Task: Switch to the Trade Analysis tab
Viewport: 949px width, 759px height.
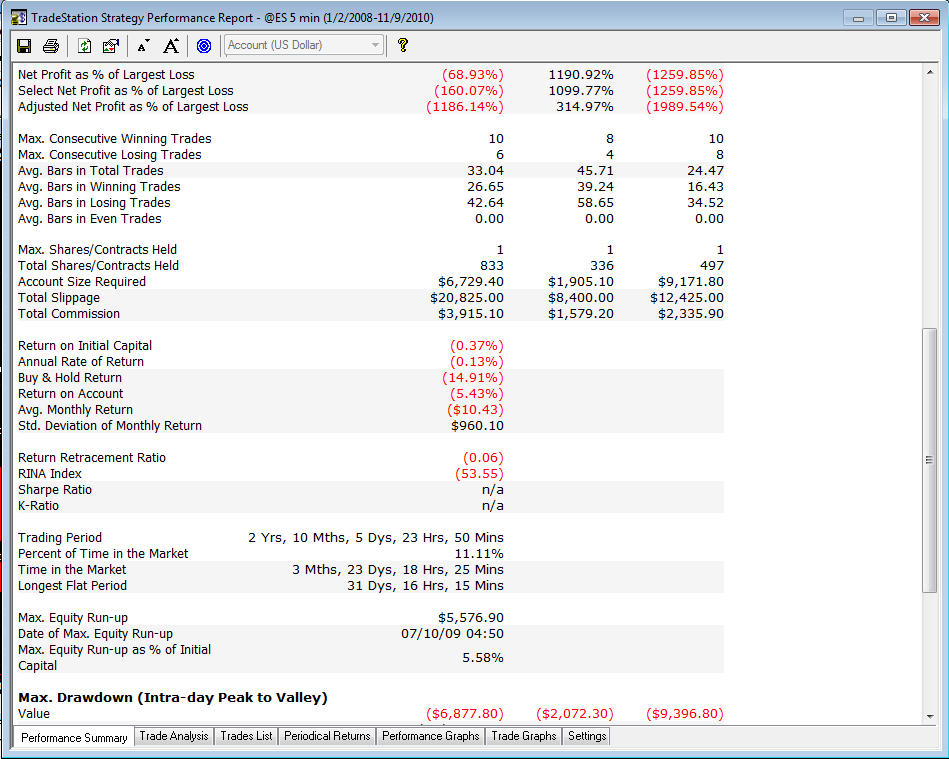Action: 174,736
